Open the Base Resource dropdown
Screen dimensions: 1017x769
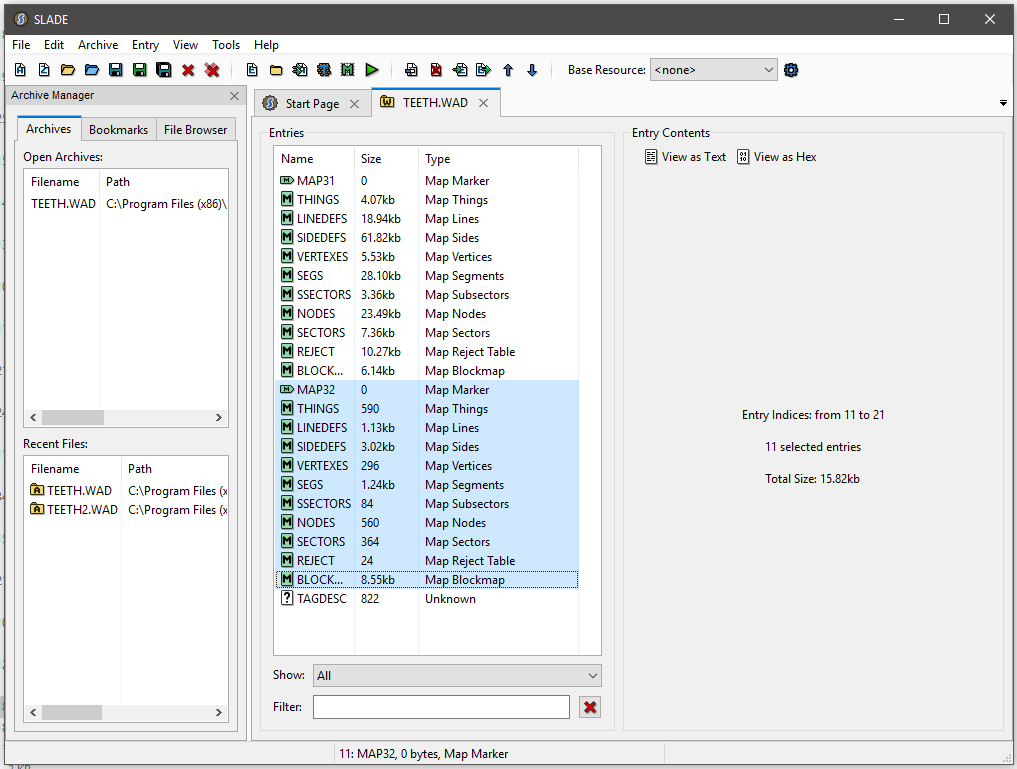coord(713,70)
